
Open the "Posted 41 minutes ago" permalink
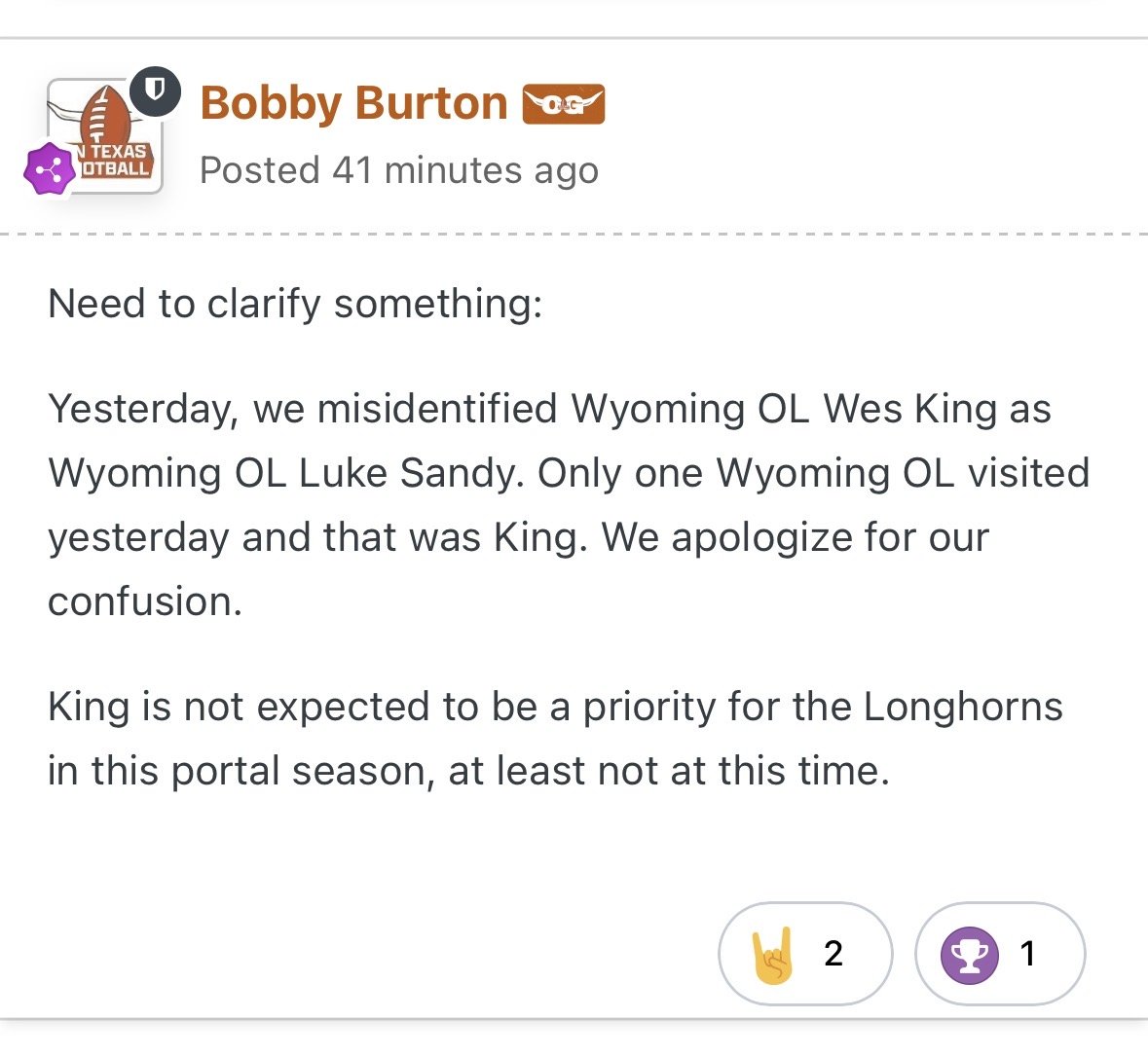[x=398, y=170]
